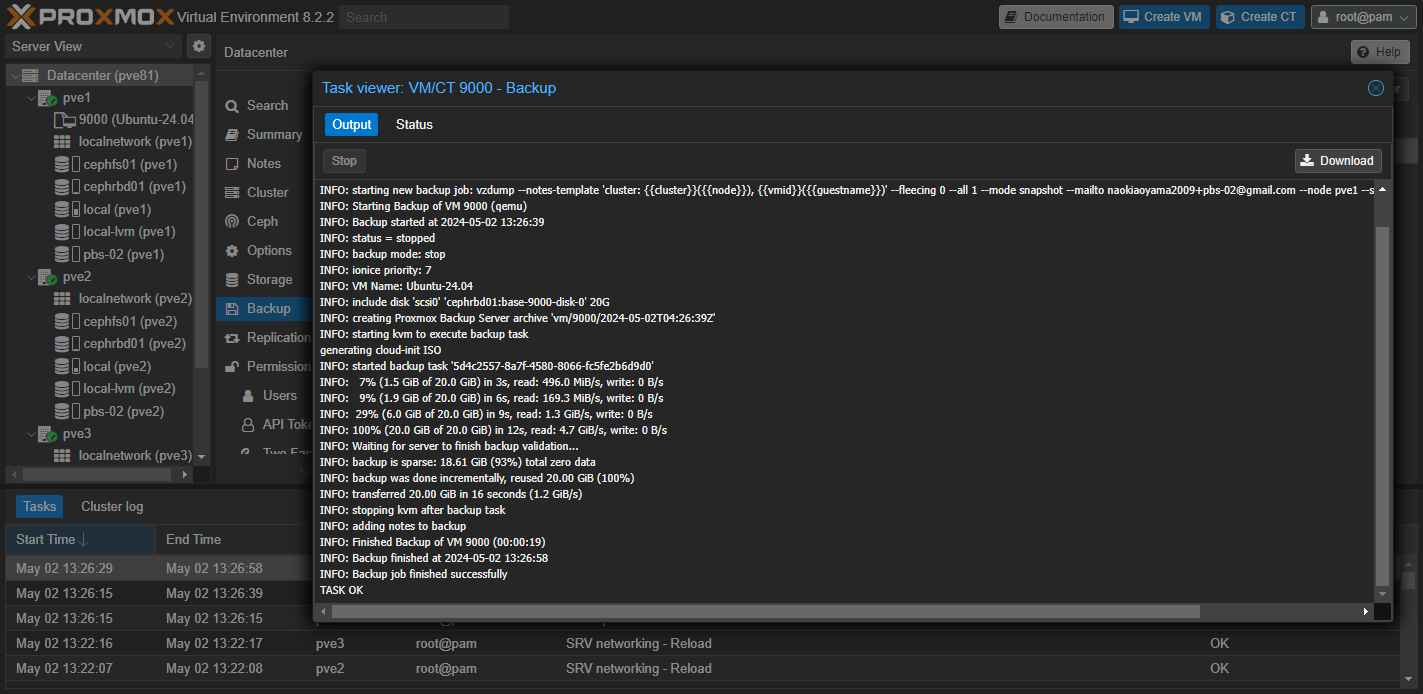Open Replication menu item
The height and width of the screenshot is (694, 1423).
(265, 337)
